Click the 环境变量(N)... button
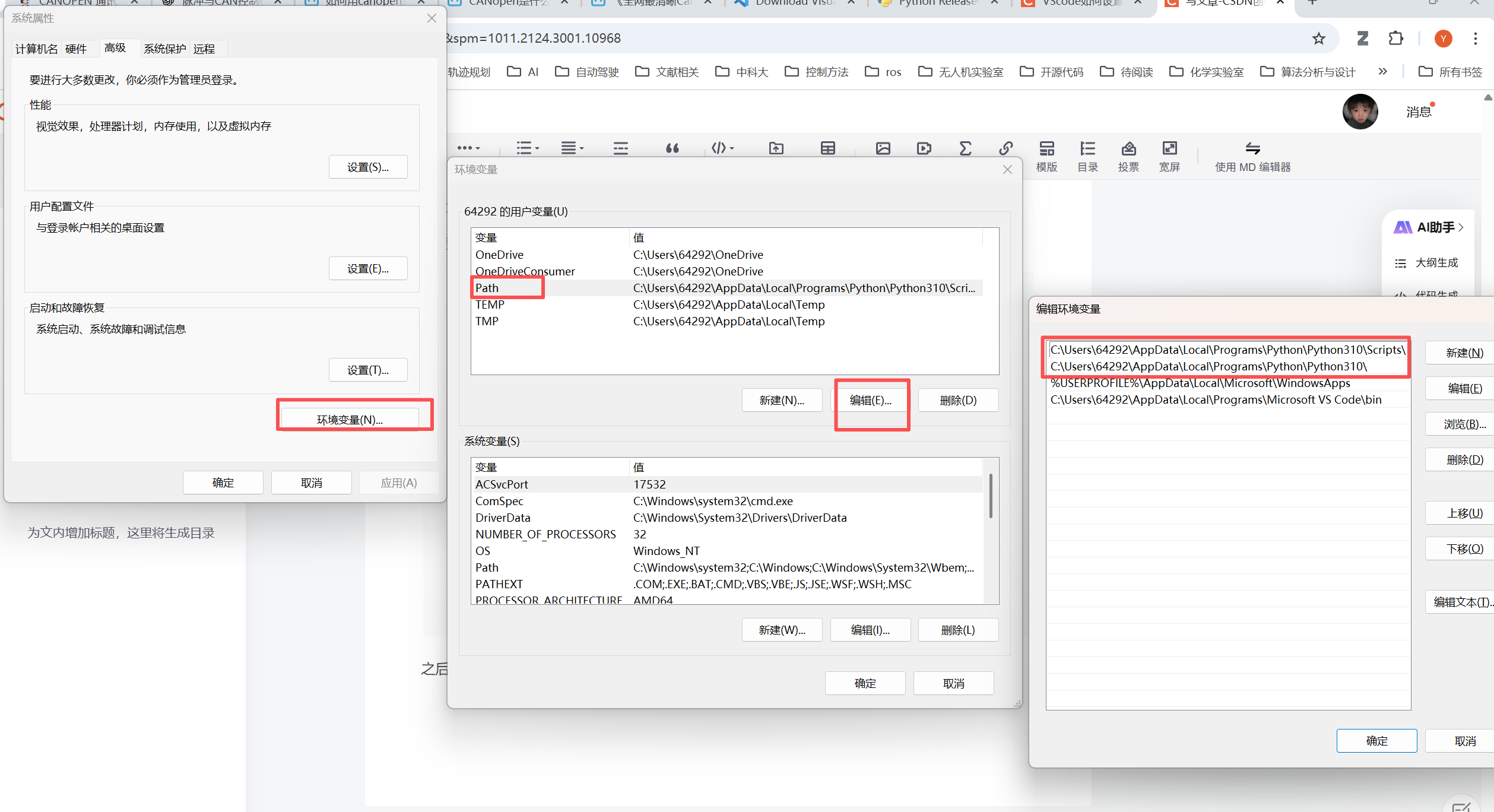The width and height of the screenshot is (1494, 812). tap(350, 419)
